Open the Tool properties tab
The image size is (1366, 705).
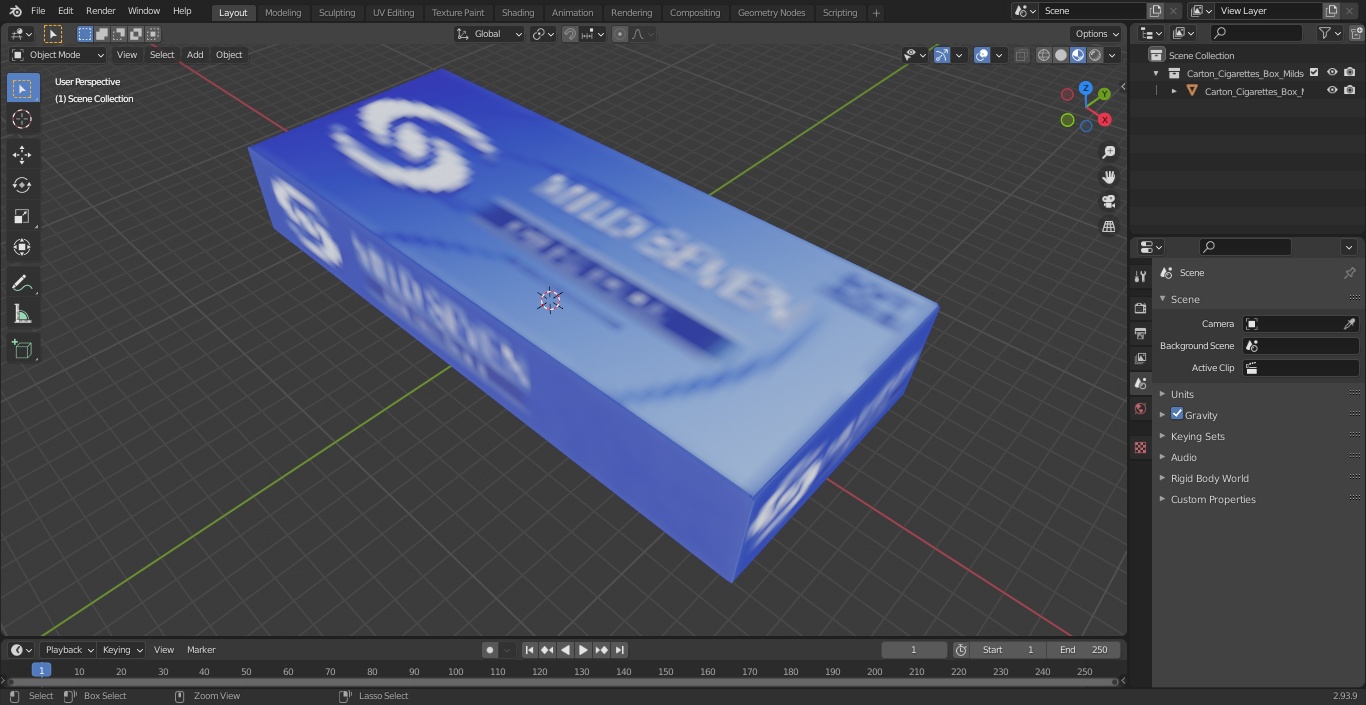click(1140, 276)
